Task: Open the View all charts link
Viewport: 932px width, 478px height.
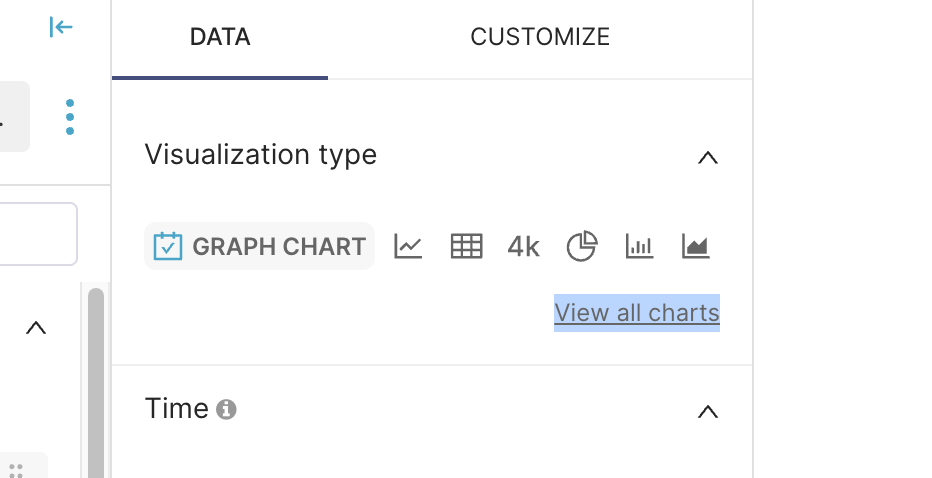Action: (637, 313)
